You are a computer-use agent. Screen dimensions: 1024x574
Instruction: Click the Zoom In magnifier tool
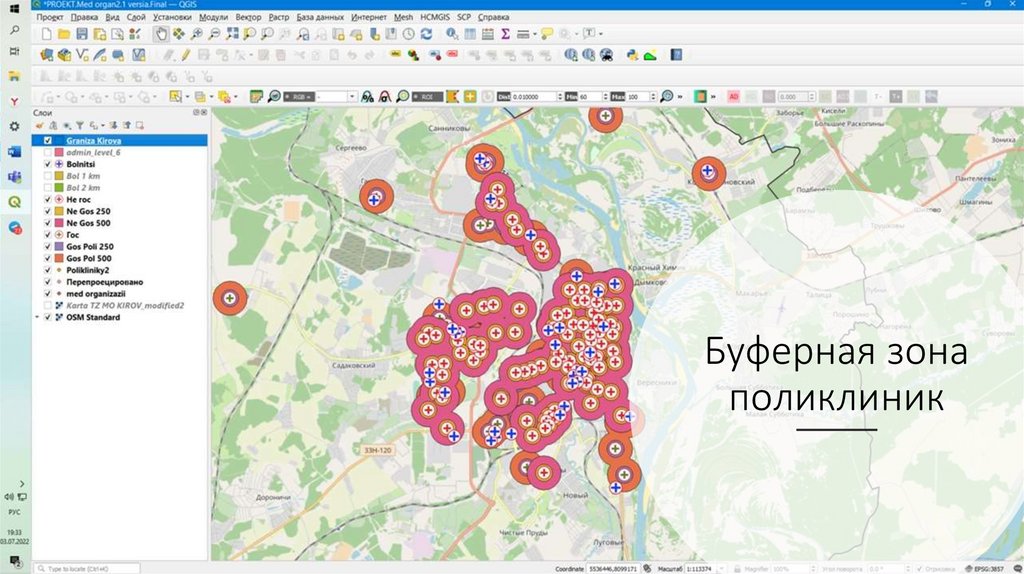[x=197, y=34]
